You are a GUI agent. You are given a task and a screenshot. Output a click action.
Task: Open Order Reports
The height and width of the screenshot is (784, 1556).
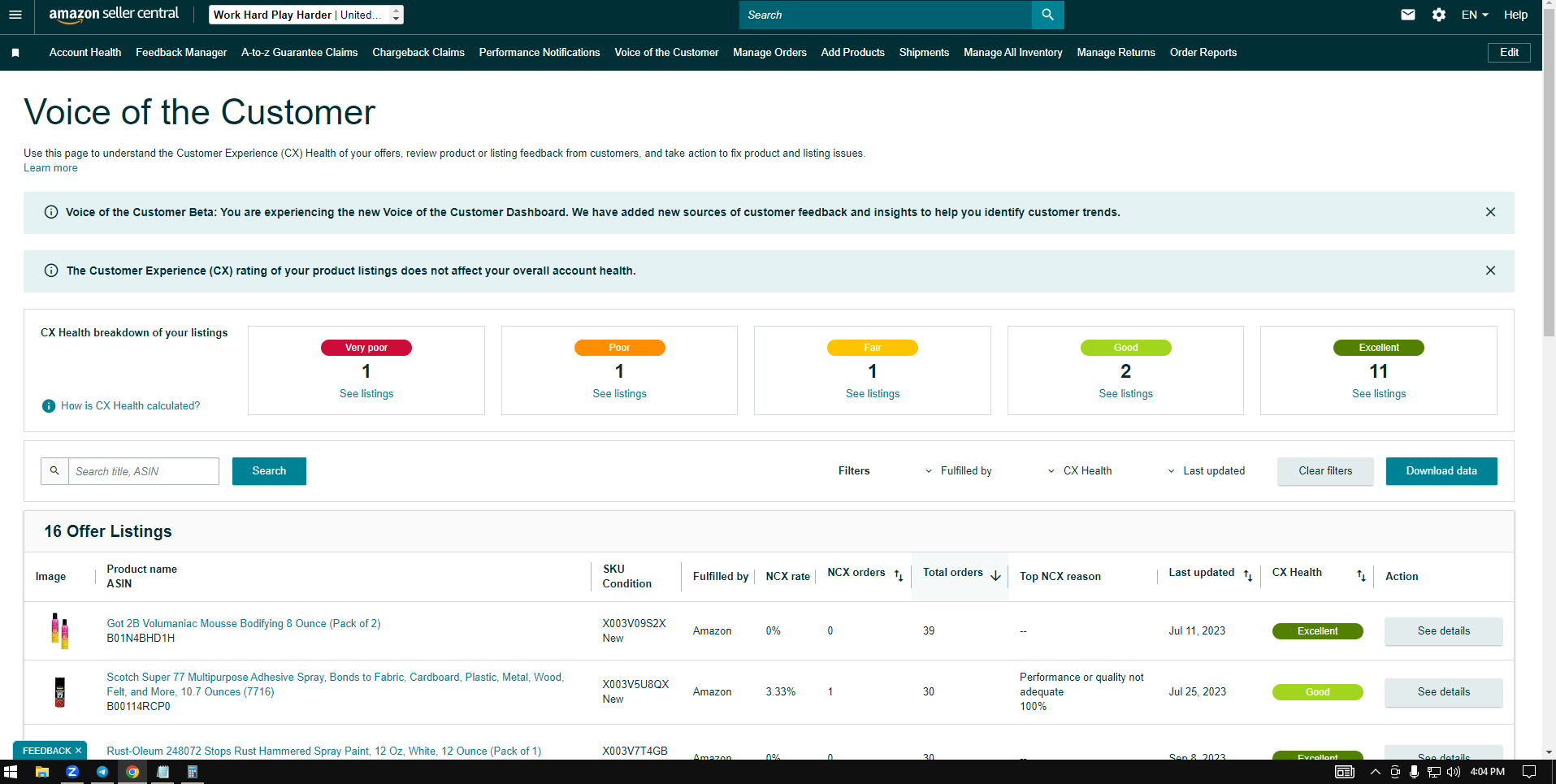click(1203, 53)
